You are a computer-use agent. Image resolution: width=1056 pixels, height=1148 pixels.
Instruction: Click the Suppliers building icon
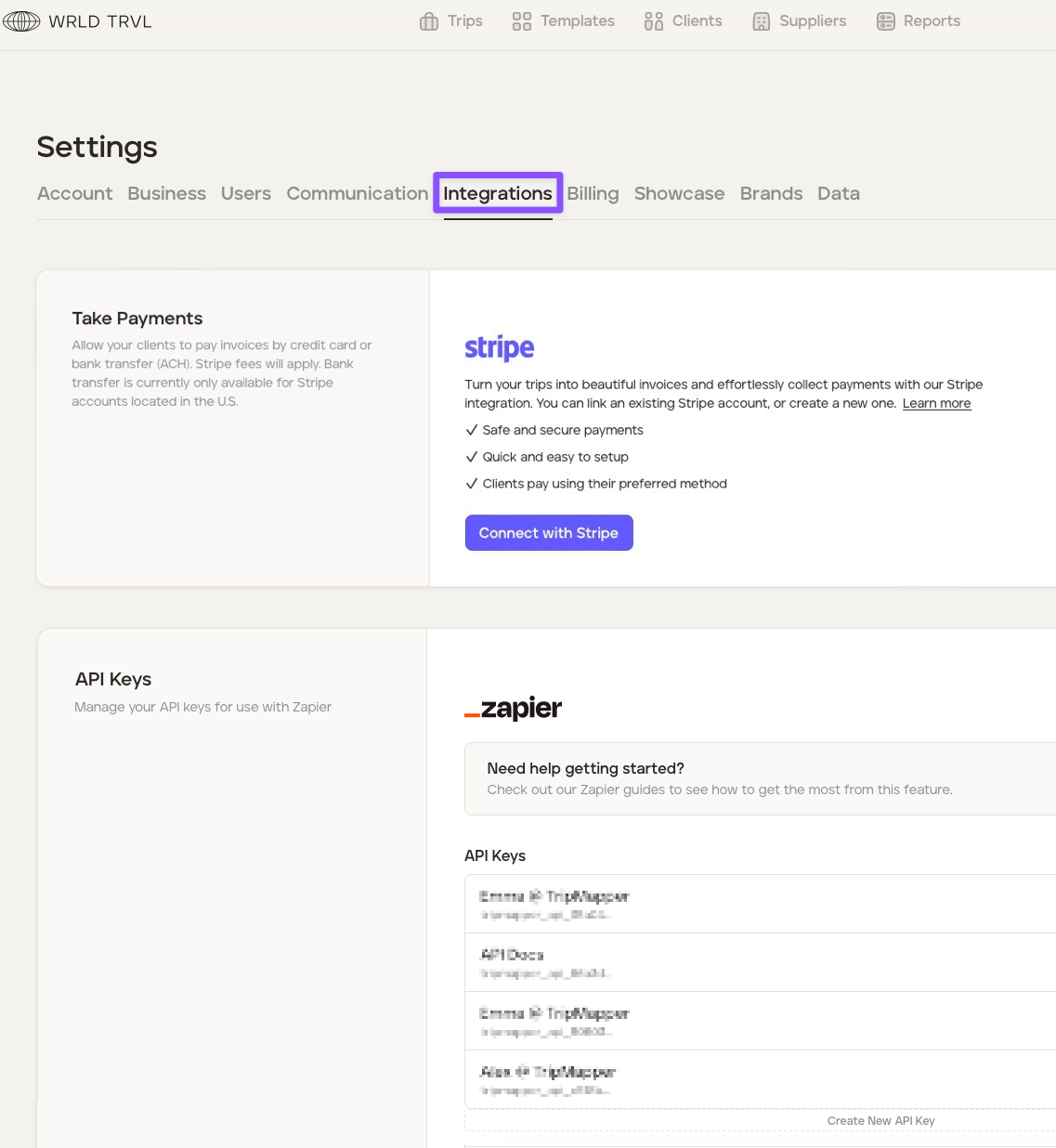tap(762, 21)
